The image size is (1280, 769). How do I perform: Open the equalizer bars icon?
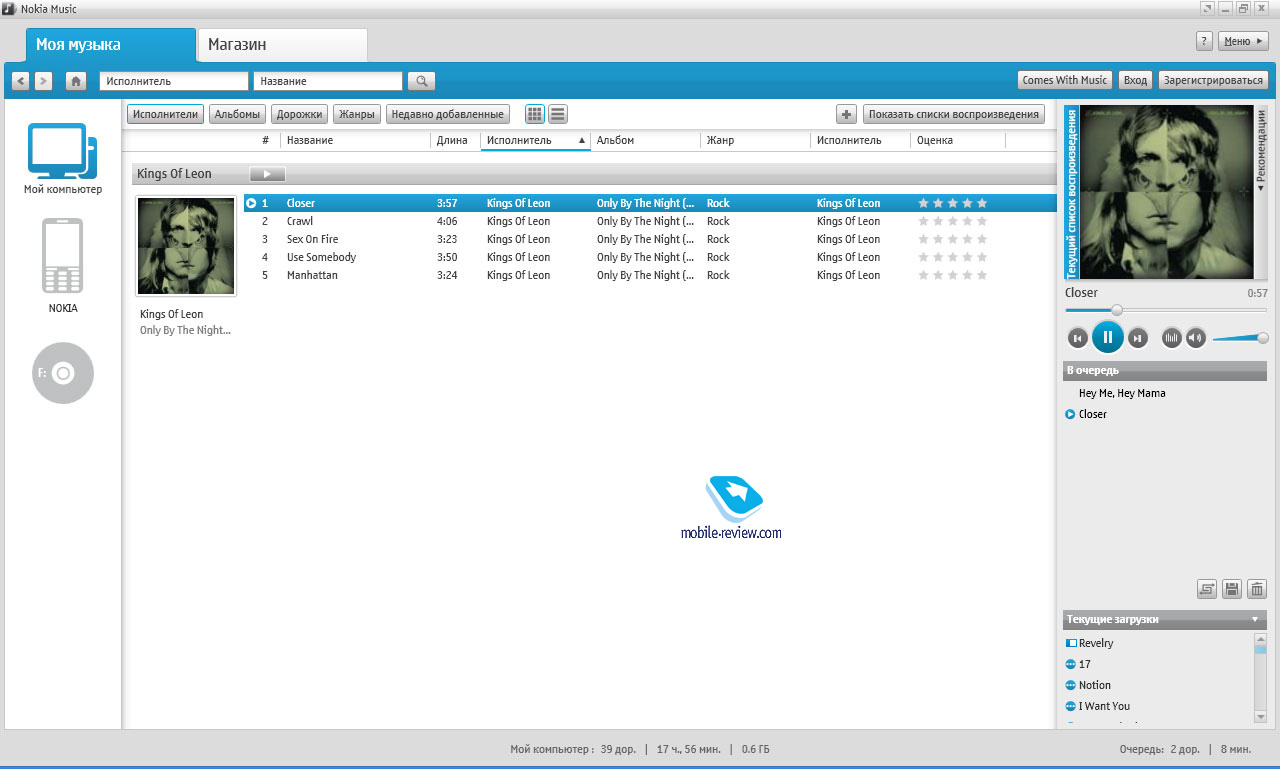point(1172,338)
